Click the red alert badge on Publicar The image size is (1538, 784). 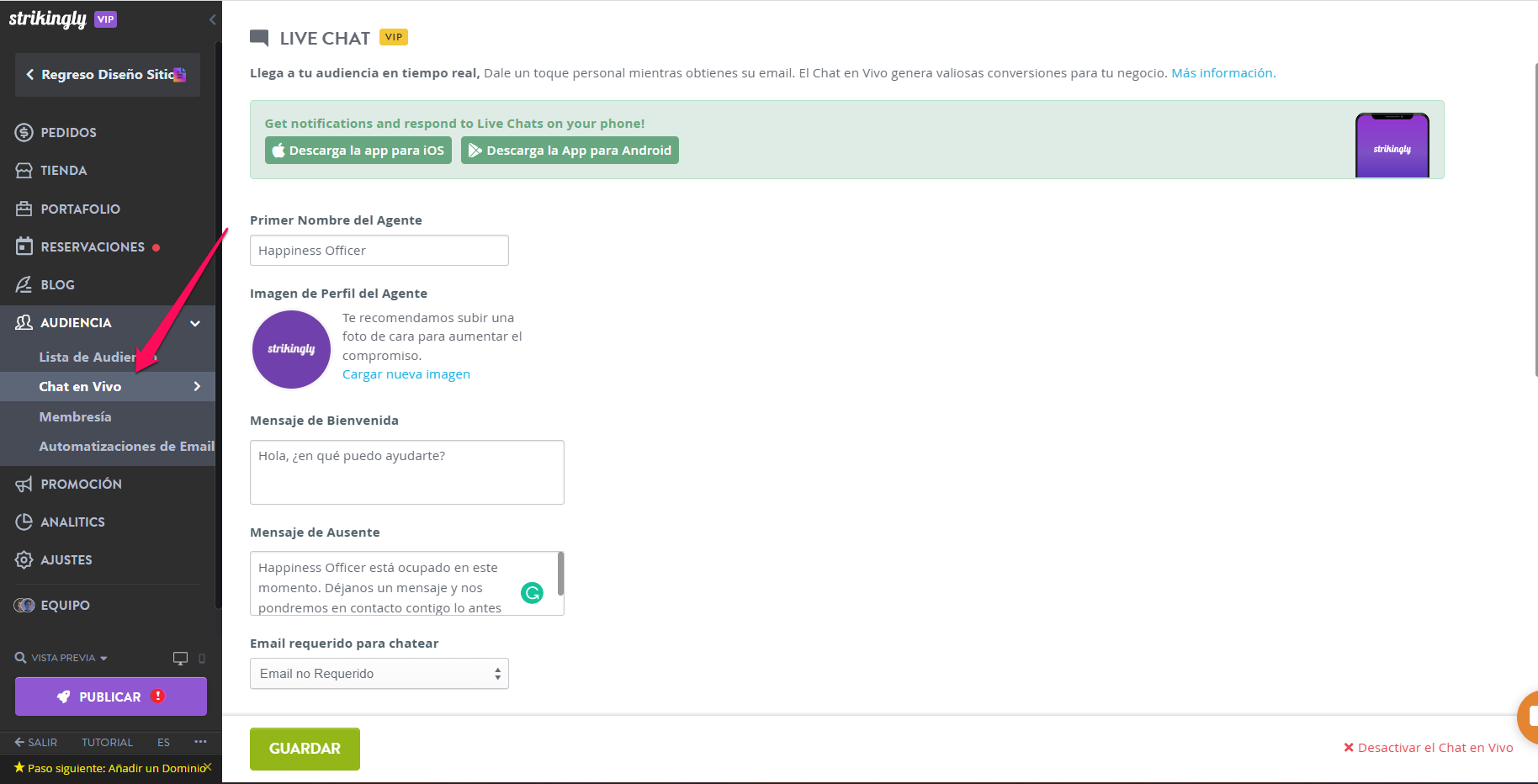pyautogui.click(x=158, y=696)
